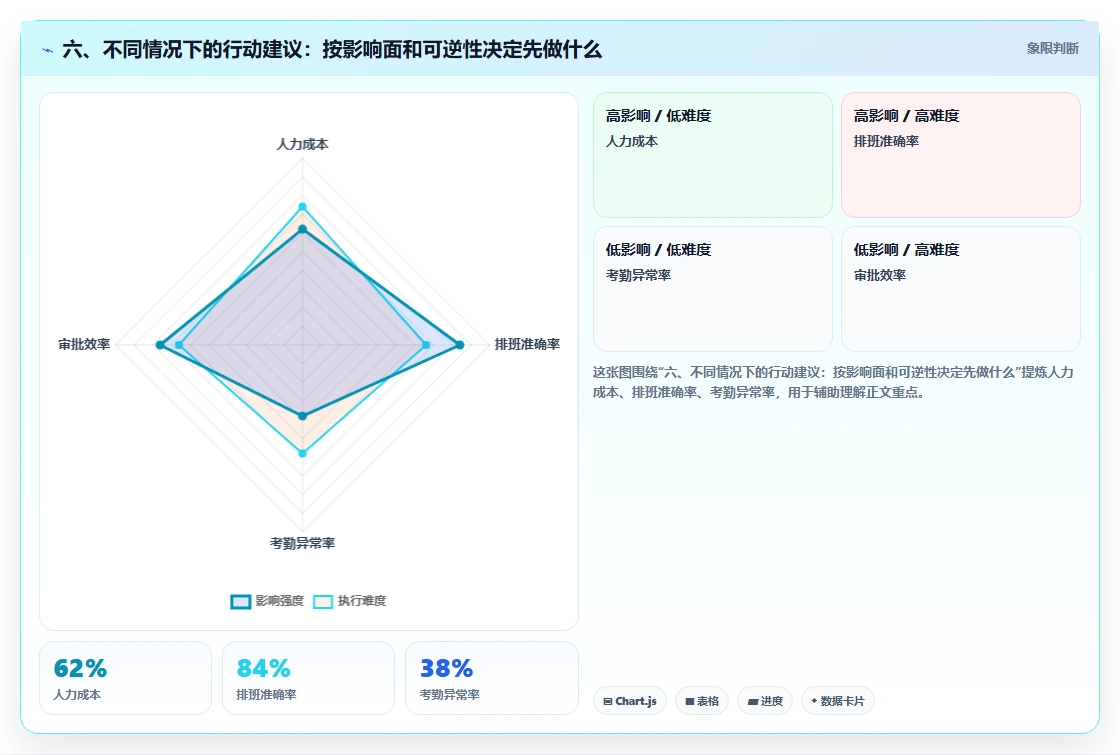Click the 考勤异常率 axis label on radar chart

pyautogui.click(x=302, y=544)
